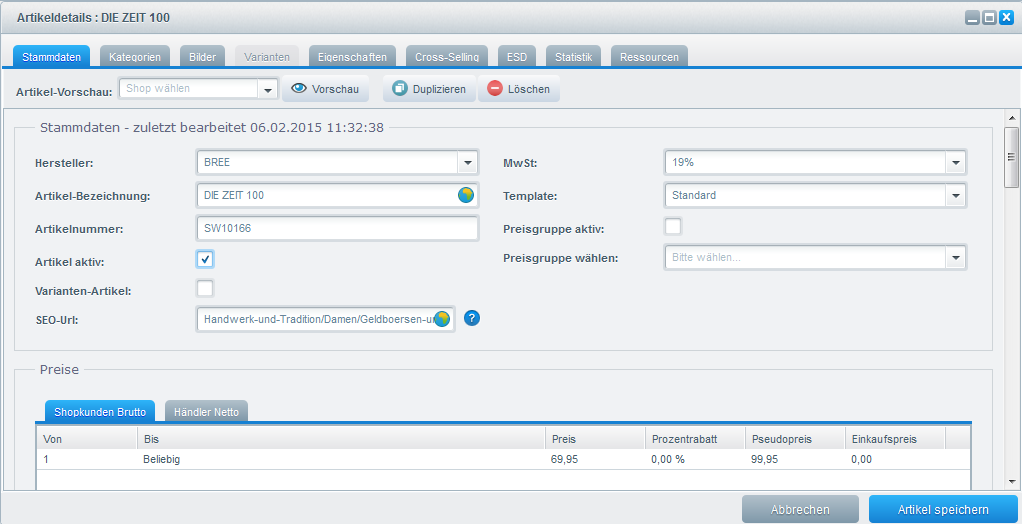Open the Händler Netto price tab

pyautogui.click(x=206, y=411)
